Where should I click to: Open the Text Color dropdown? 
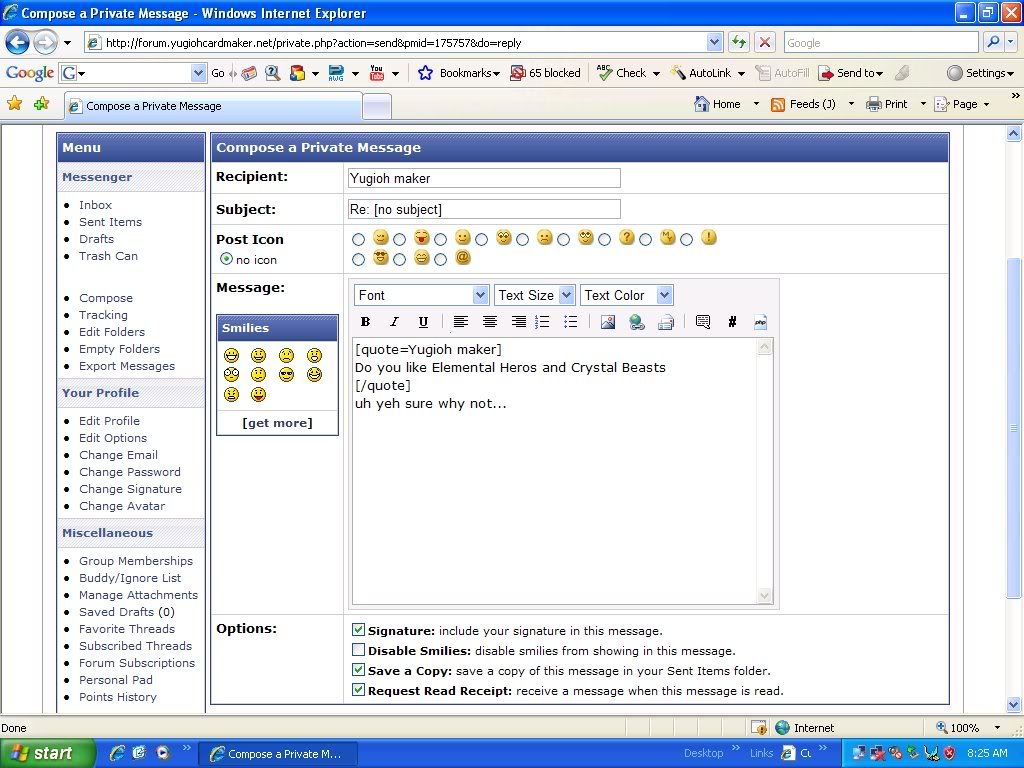pos(627,295)
